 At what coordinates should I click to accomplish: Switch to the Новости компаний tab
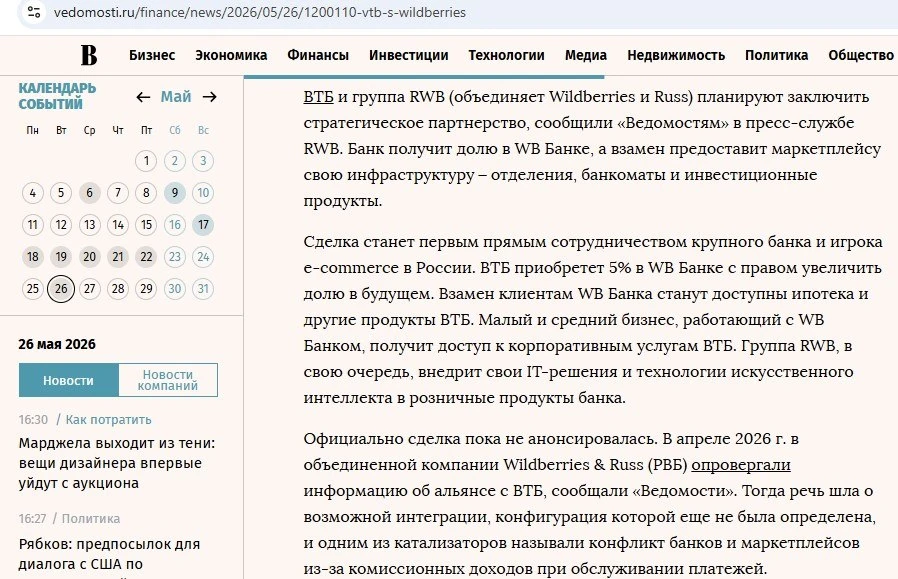pyautogui.click(x=168, y=380)
